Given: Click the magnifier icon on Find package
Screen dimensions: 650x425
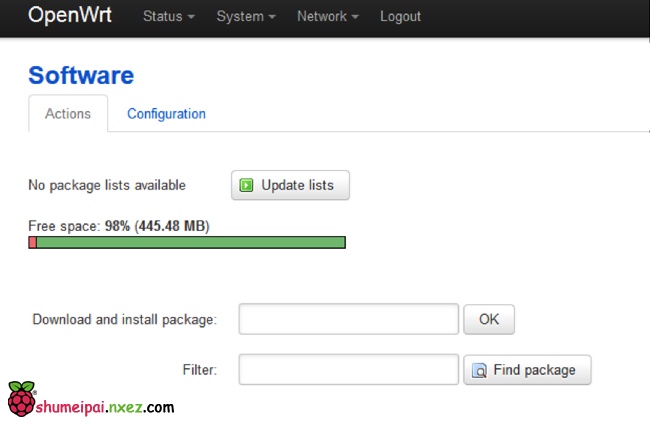Looking at the screenshot, I should (x=479, y=370).
